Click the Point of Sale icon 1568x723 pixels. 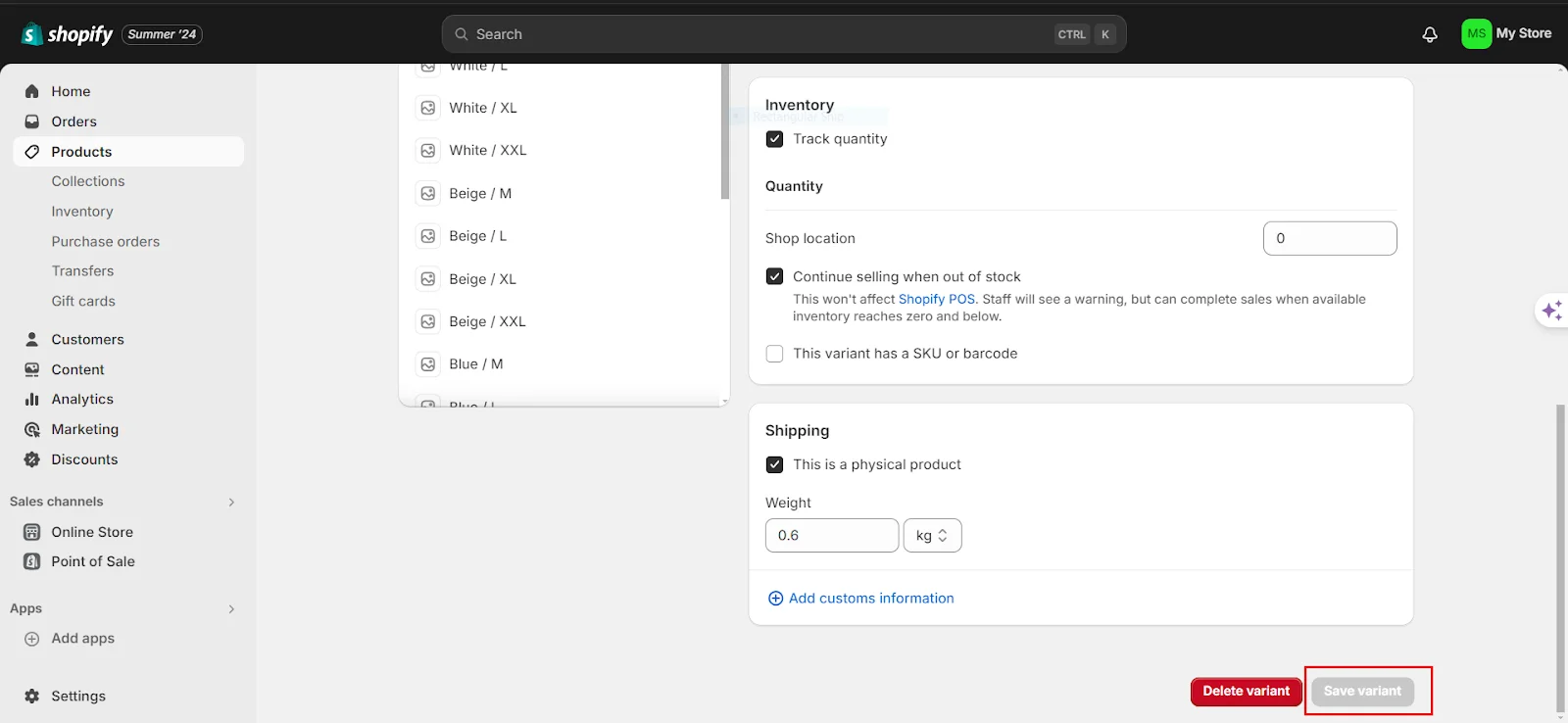[32, 561]
